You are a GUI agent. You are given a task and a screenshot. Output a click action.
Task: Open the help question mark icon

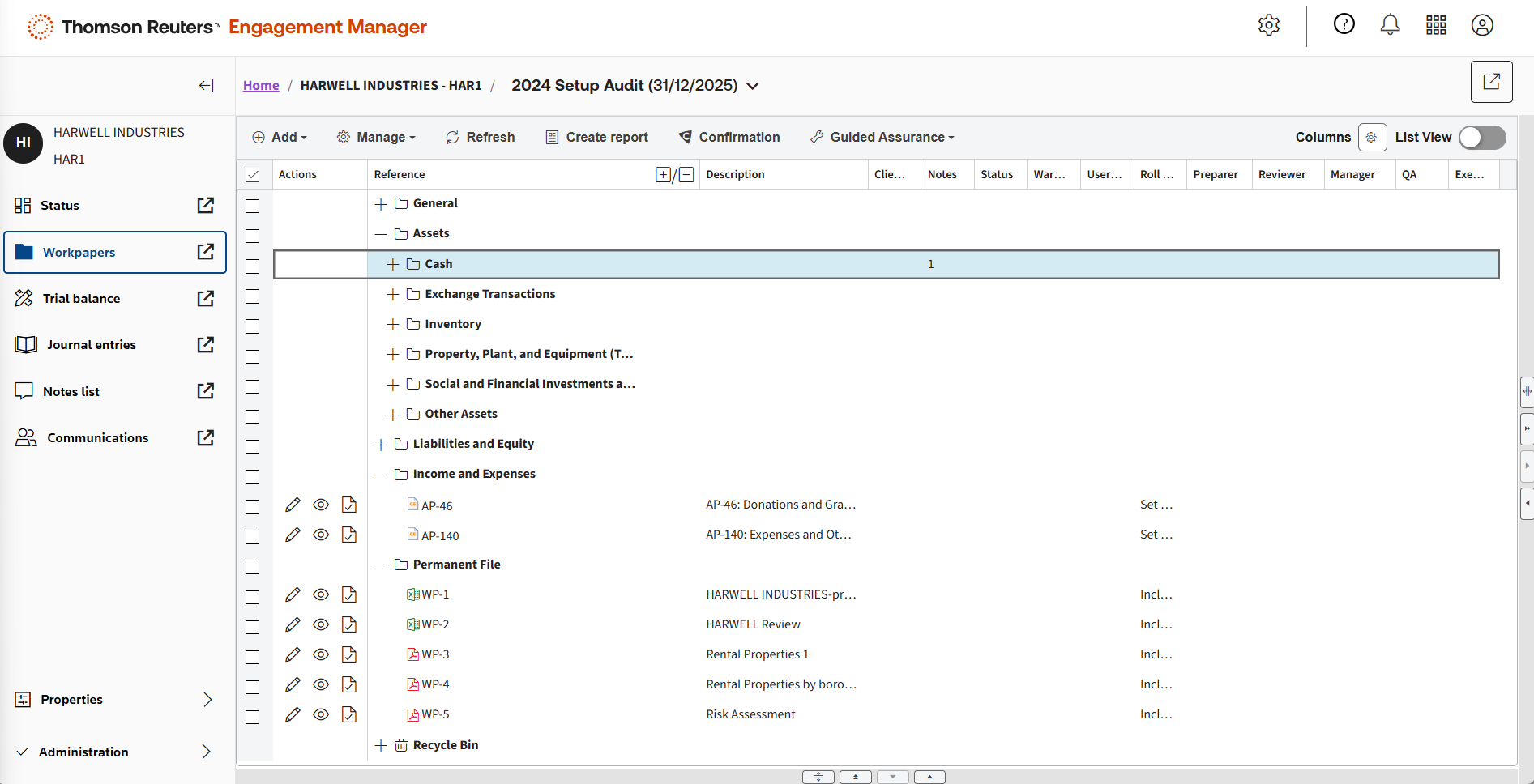[1344, 25]
